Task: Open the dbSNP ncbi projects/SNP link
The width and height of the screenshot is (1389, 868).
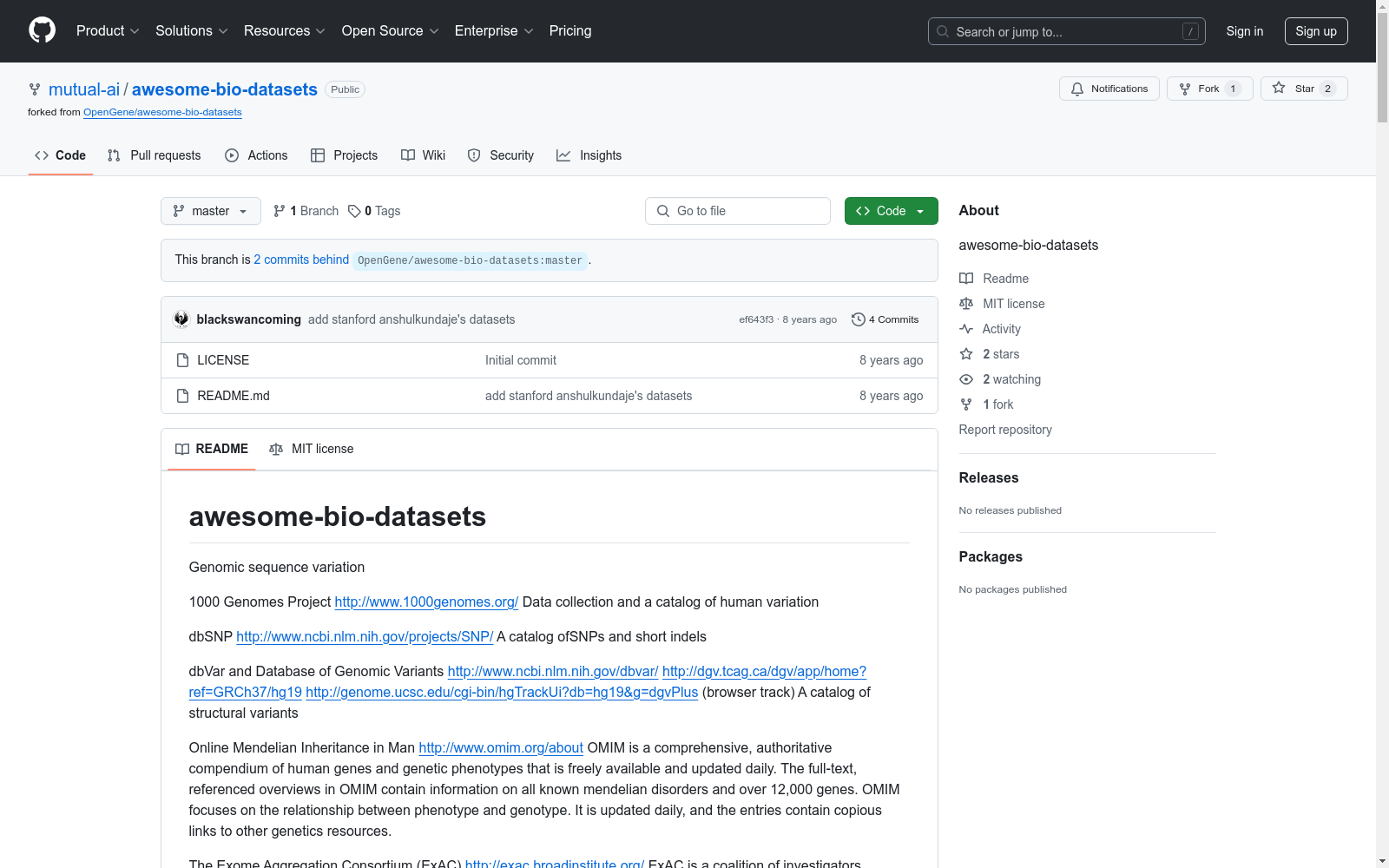Action: (365, 636)
